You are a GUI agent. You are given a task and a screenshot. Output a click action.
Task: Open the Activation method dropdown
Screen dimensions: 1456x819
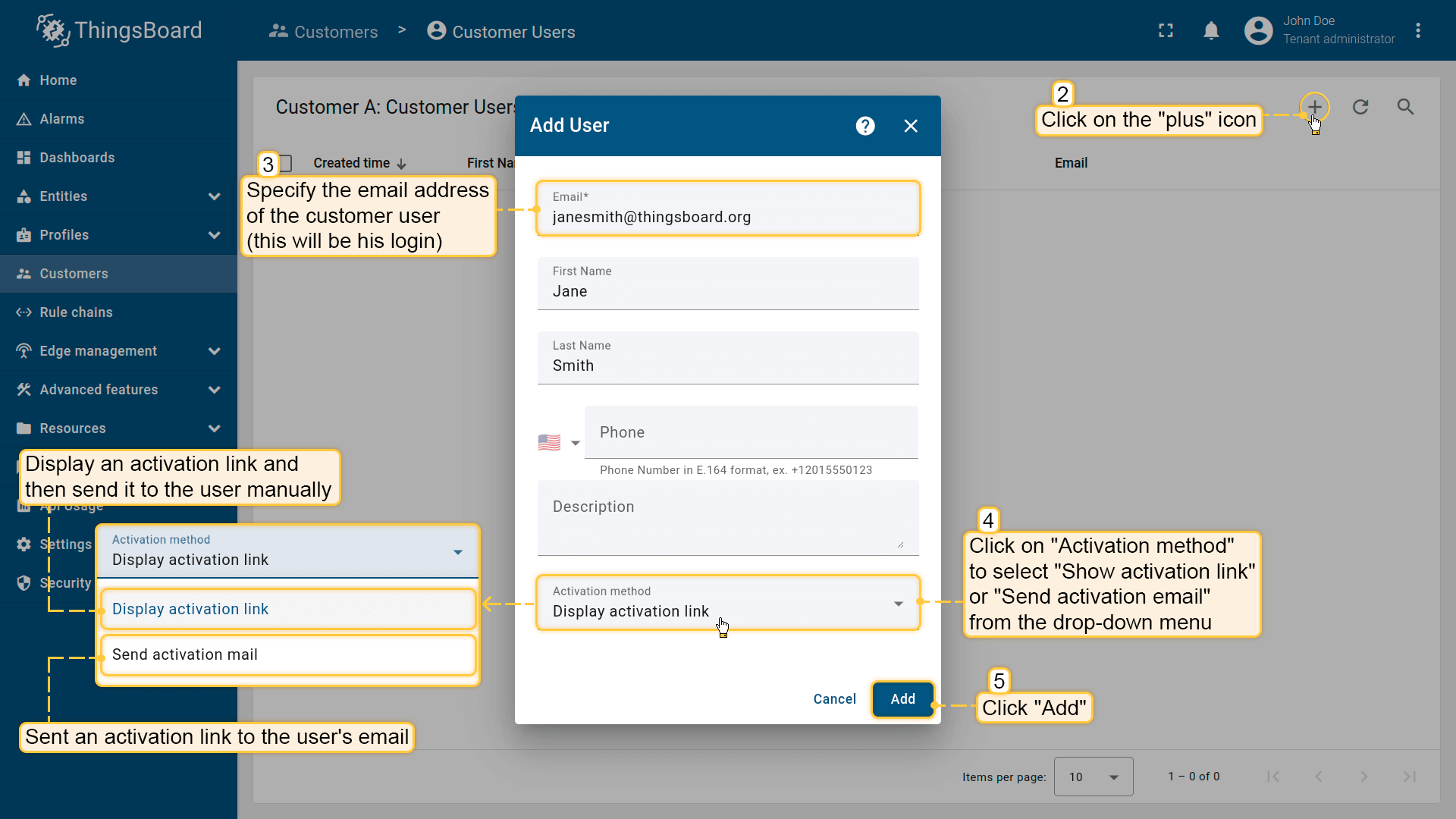coord(727,603)
